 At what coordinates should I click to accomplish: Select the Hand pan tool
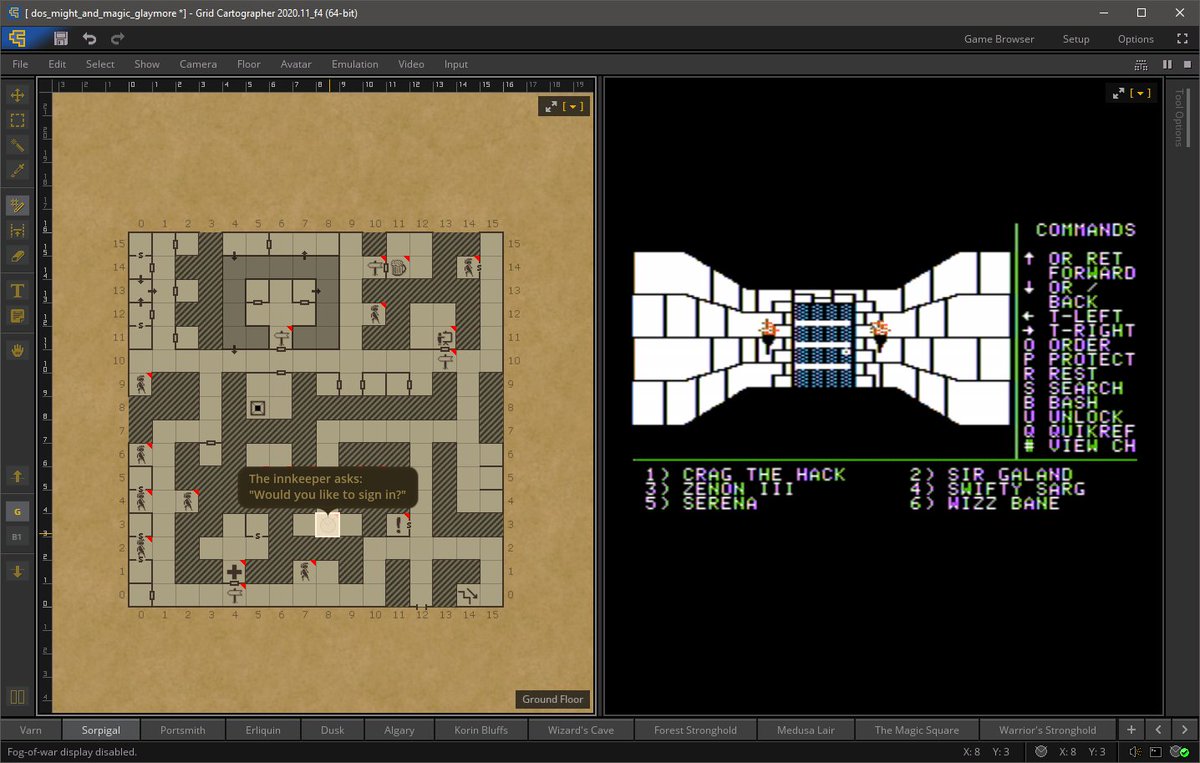point(17,351)
